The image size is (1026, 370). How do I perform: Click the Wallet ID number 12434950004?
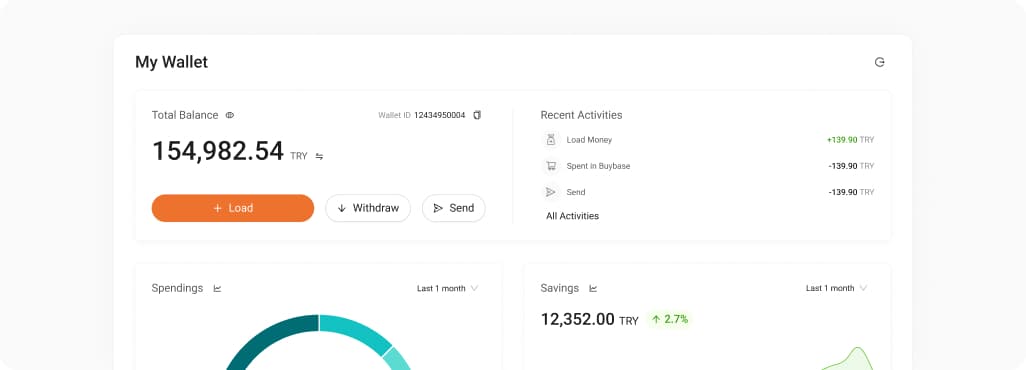pos(439,115)
